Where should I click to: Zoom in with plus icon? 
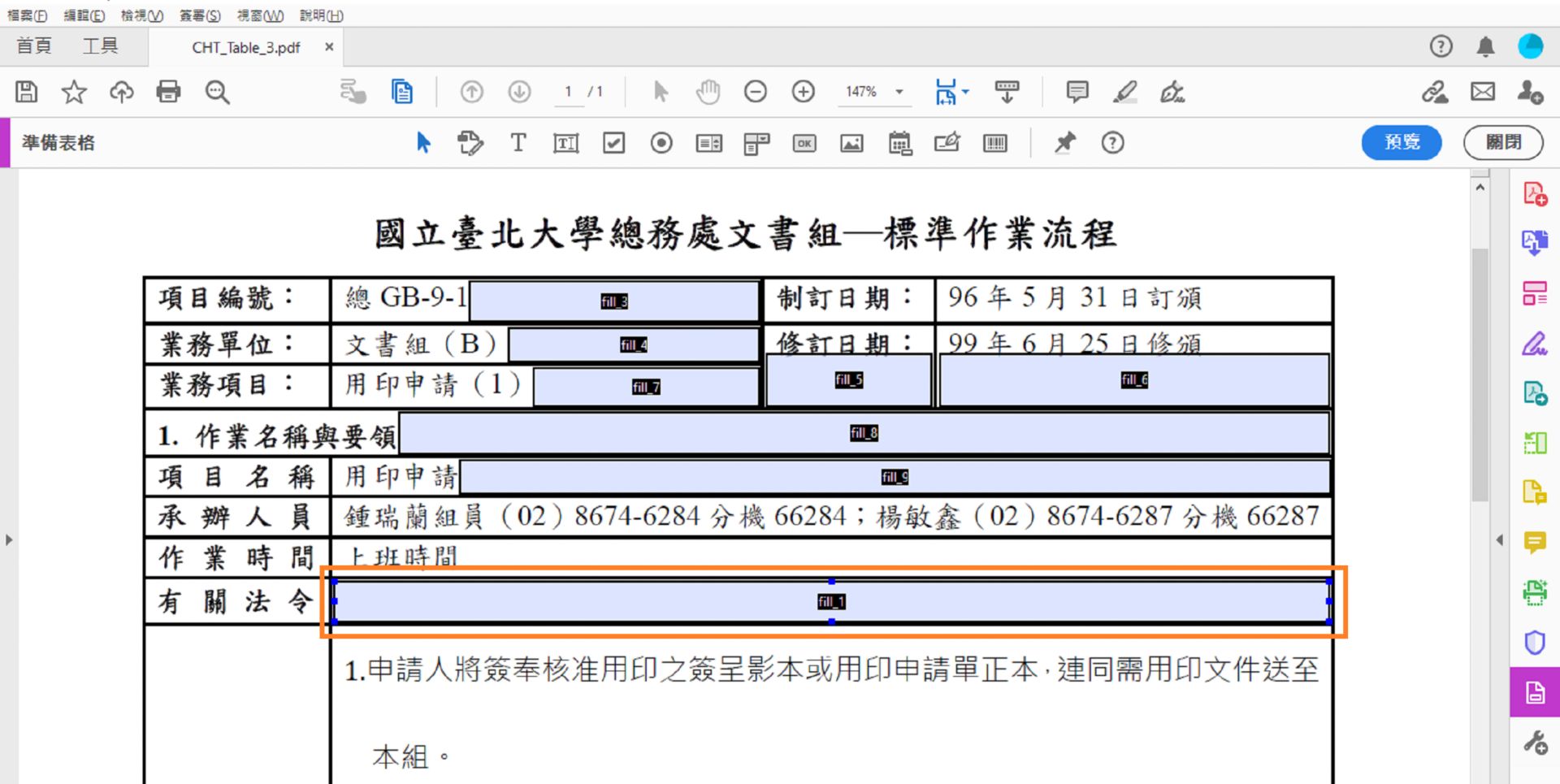pos(804,92)
